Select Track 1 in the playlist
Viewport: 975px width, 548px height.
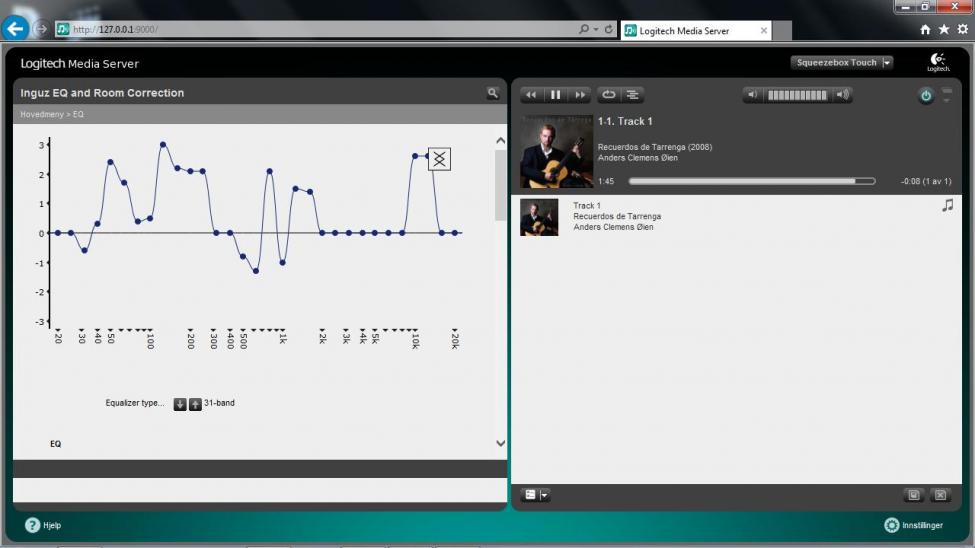pos(586,206)
